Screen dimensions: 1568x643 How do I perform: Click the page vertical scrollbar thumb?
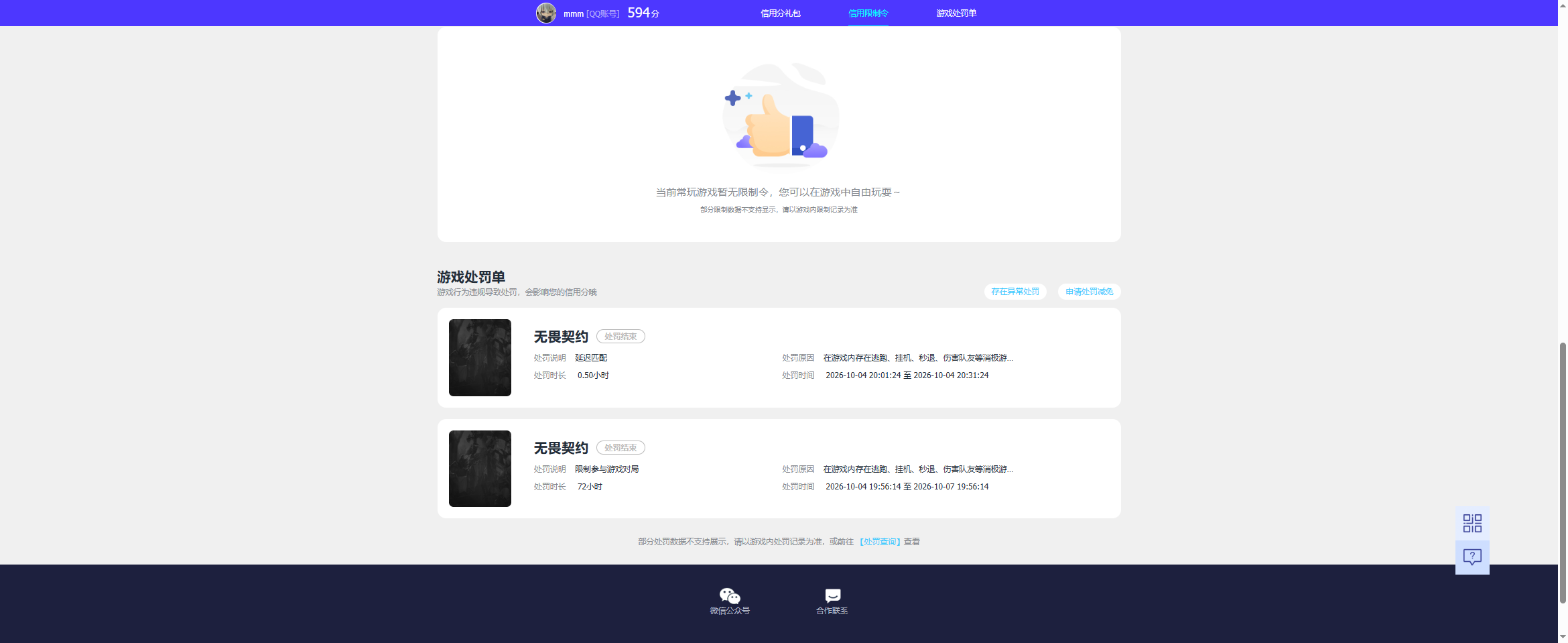pos(1563,473)
